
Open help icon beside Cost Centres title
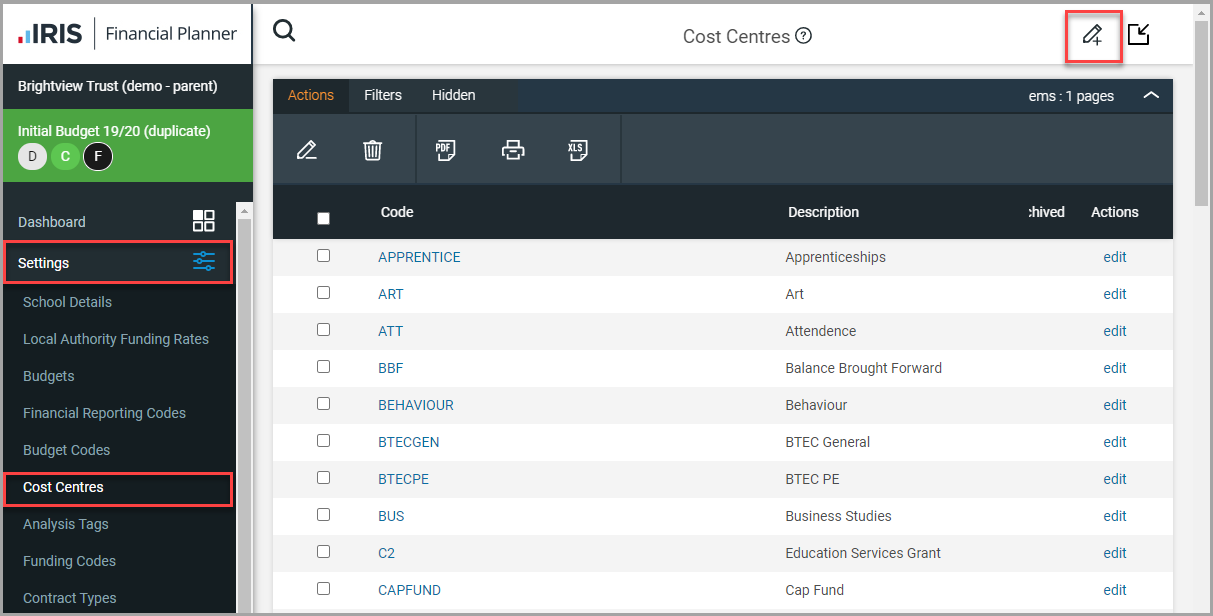pyautogui.click(x=803, y=36)
